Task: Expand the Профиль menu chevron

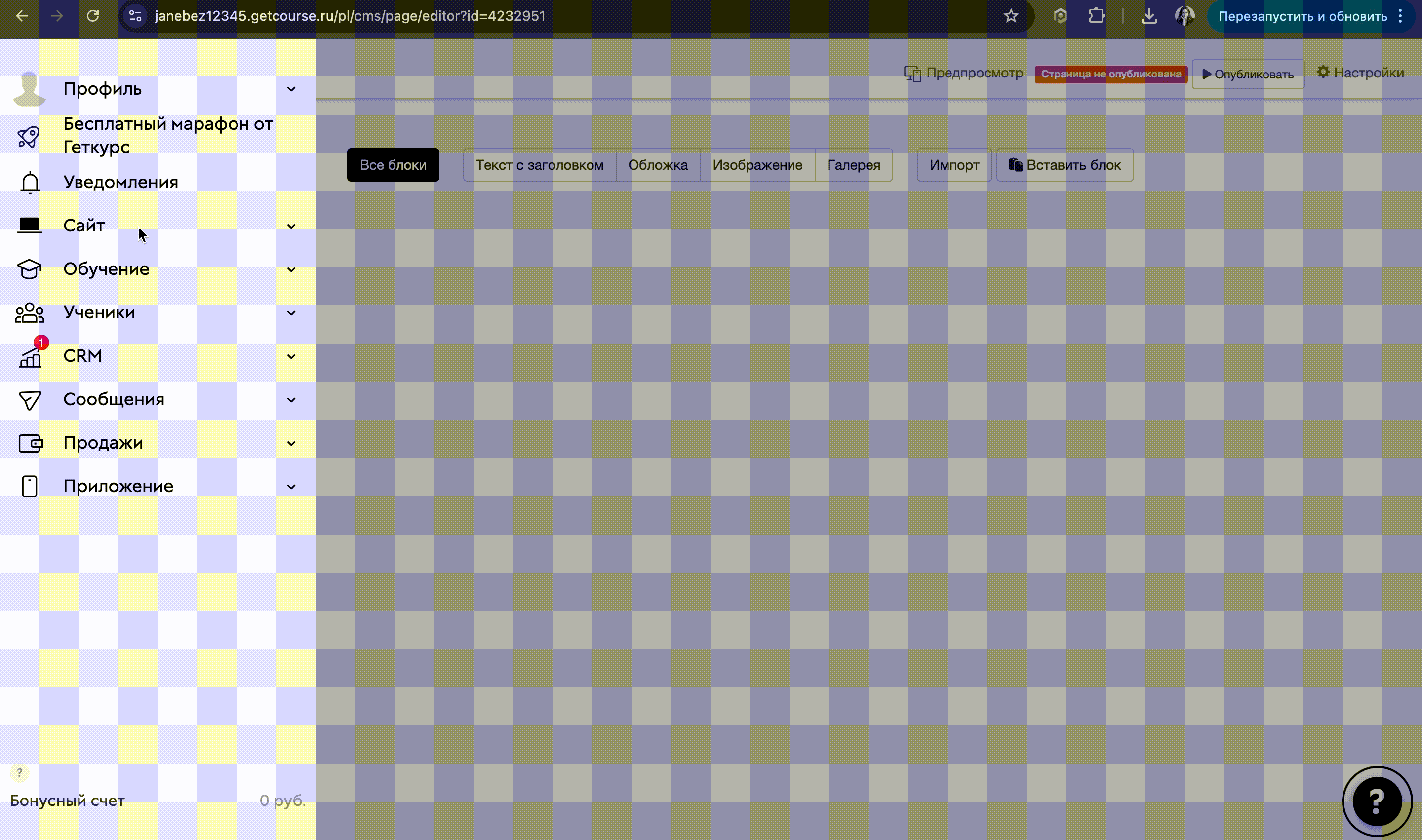Action: coord(291,89)
